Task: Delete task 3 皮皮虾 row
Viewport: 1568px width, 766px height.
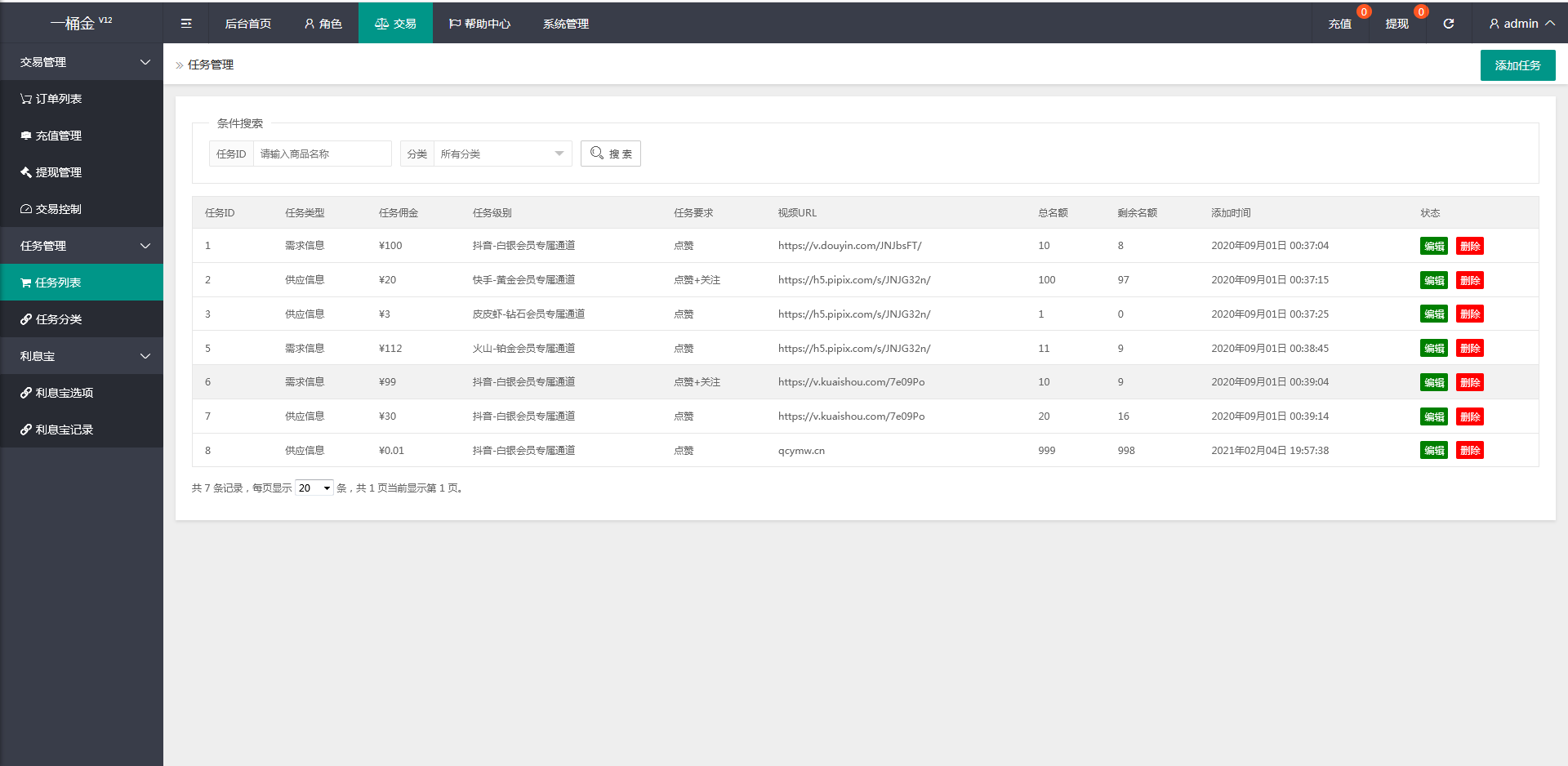Action: [1470, 314]
